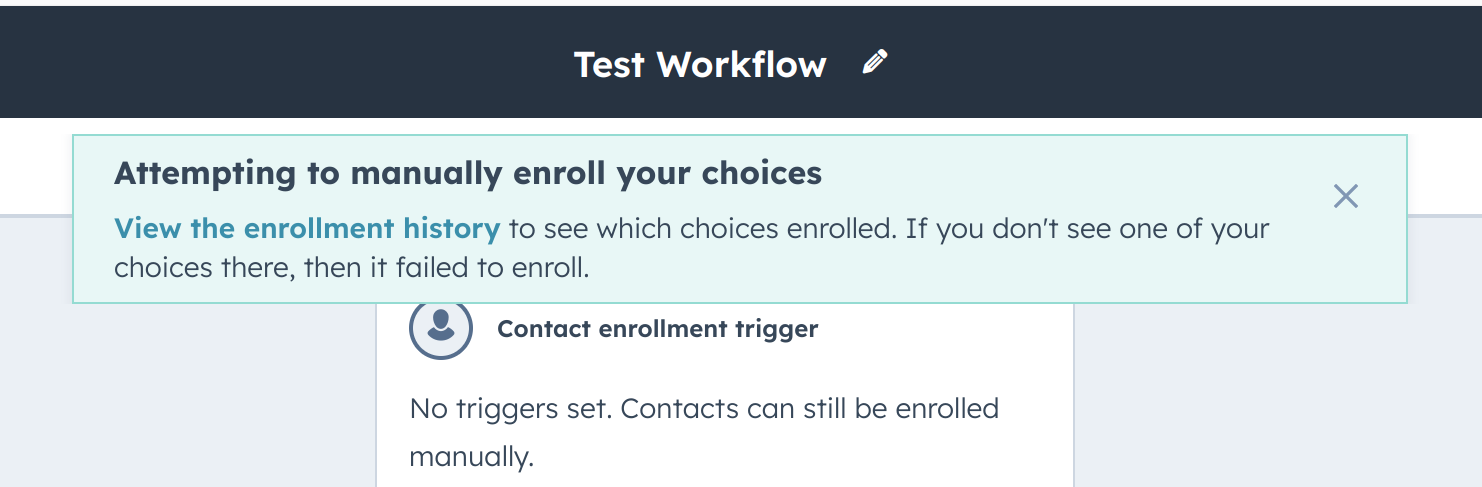Image resolution: width=1482 pixels, height=487 pixels.
Task: Open the View the enrollment history link
Action: [307, 228]
